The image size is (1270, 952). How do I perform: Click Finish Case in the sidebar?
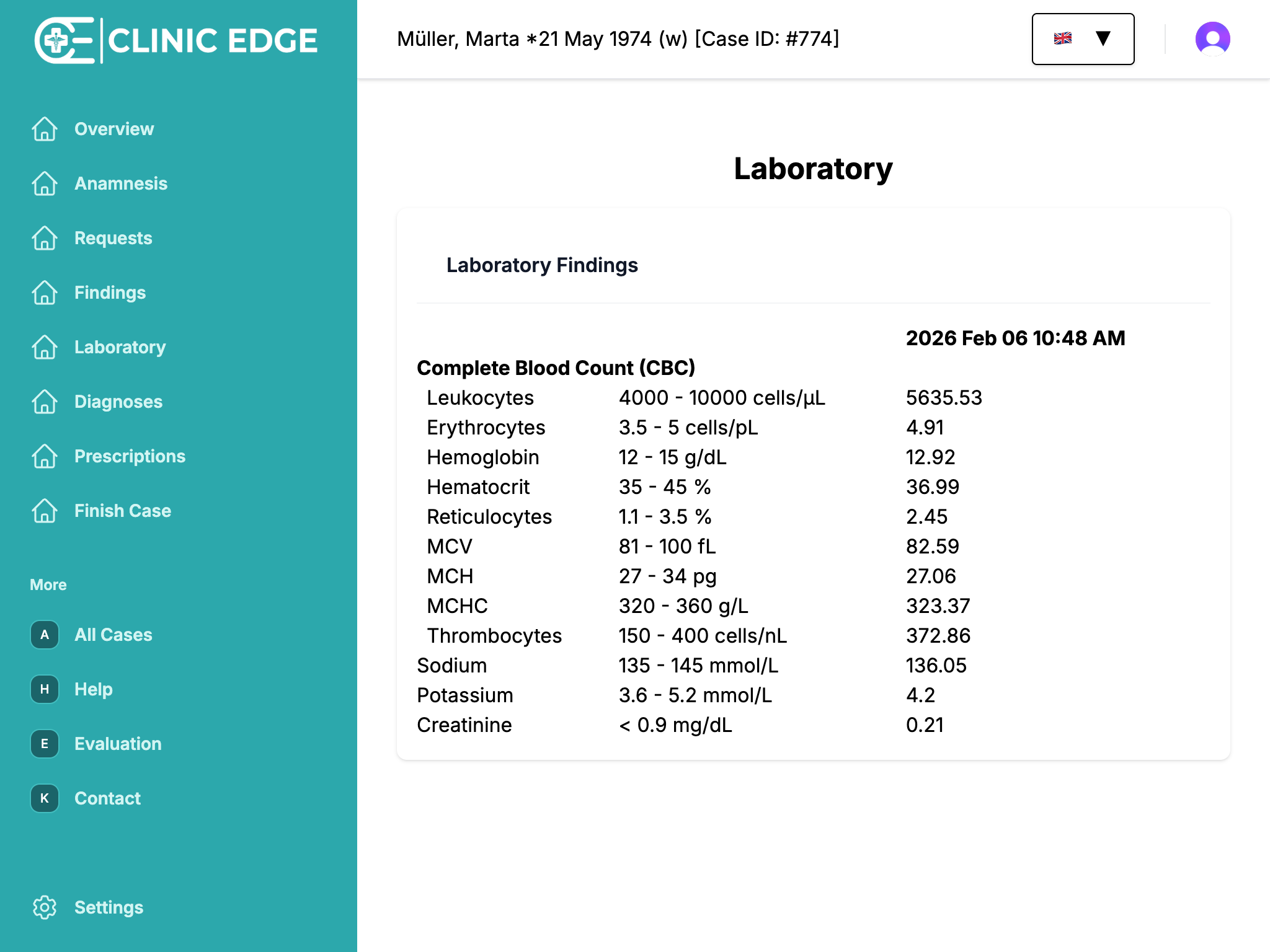122,511
